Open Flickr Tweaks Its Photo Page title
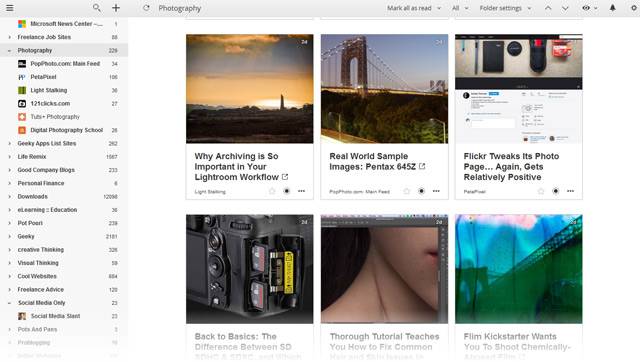640x362 pixels. pyautogui.click(x=511, y=167)
